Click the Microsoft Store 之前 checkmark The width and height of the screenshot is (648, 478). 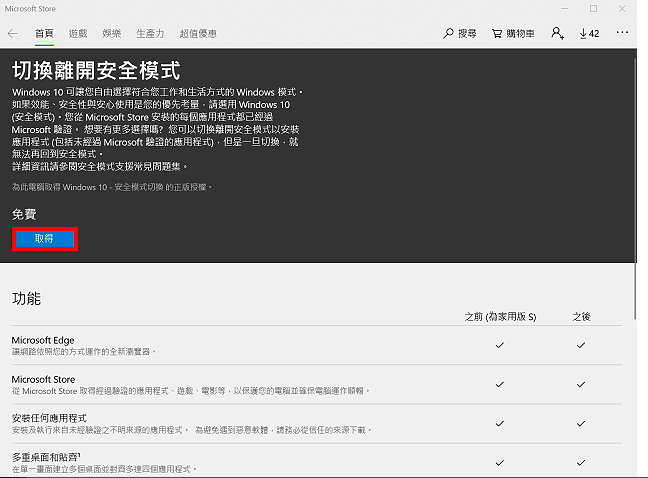500,384
